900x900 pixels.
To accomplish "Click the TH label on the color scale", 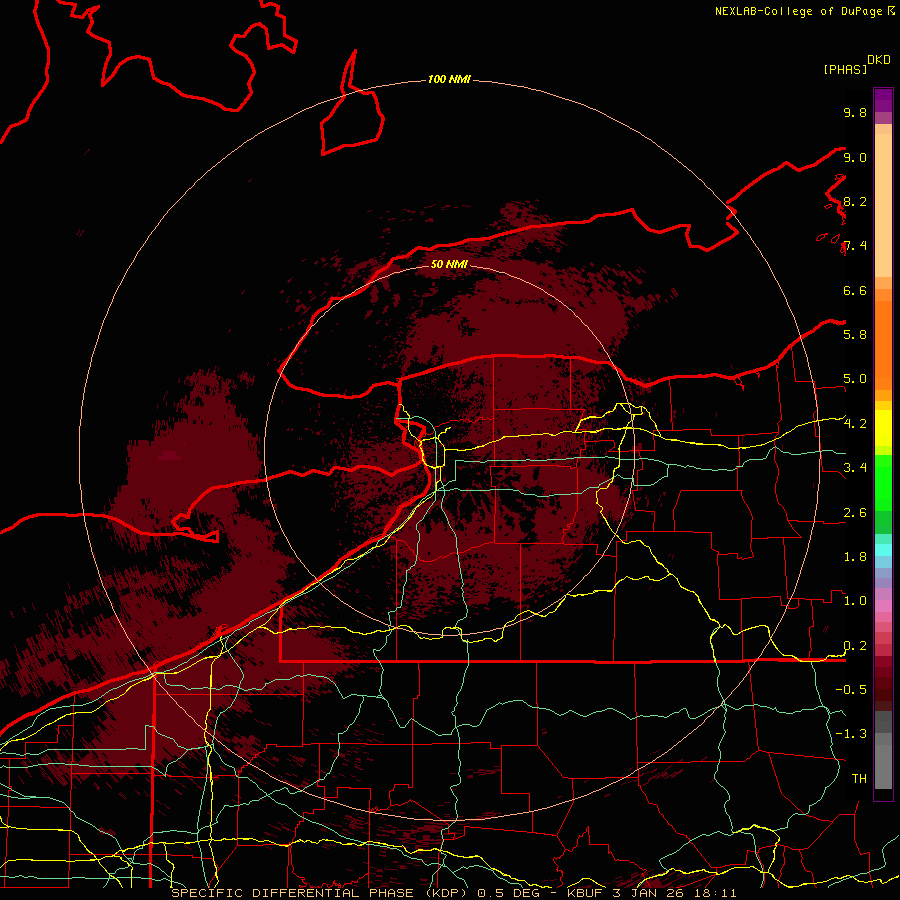I will click(859, 778).
